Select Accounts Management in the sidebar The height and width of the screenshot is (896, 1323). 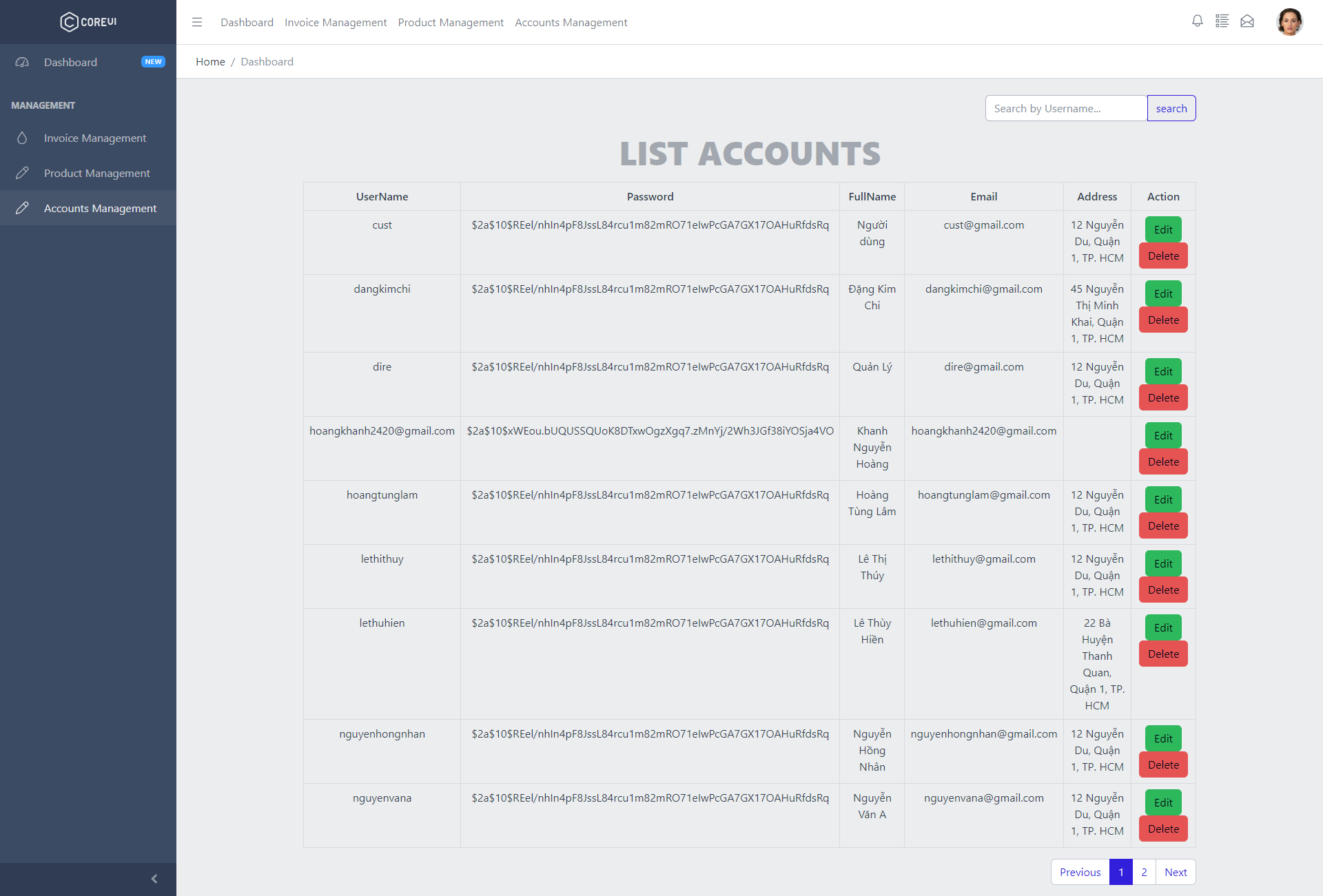(x=88, y=208)
